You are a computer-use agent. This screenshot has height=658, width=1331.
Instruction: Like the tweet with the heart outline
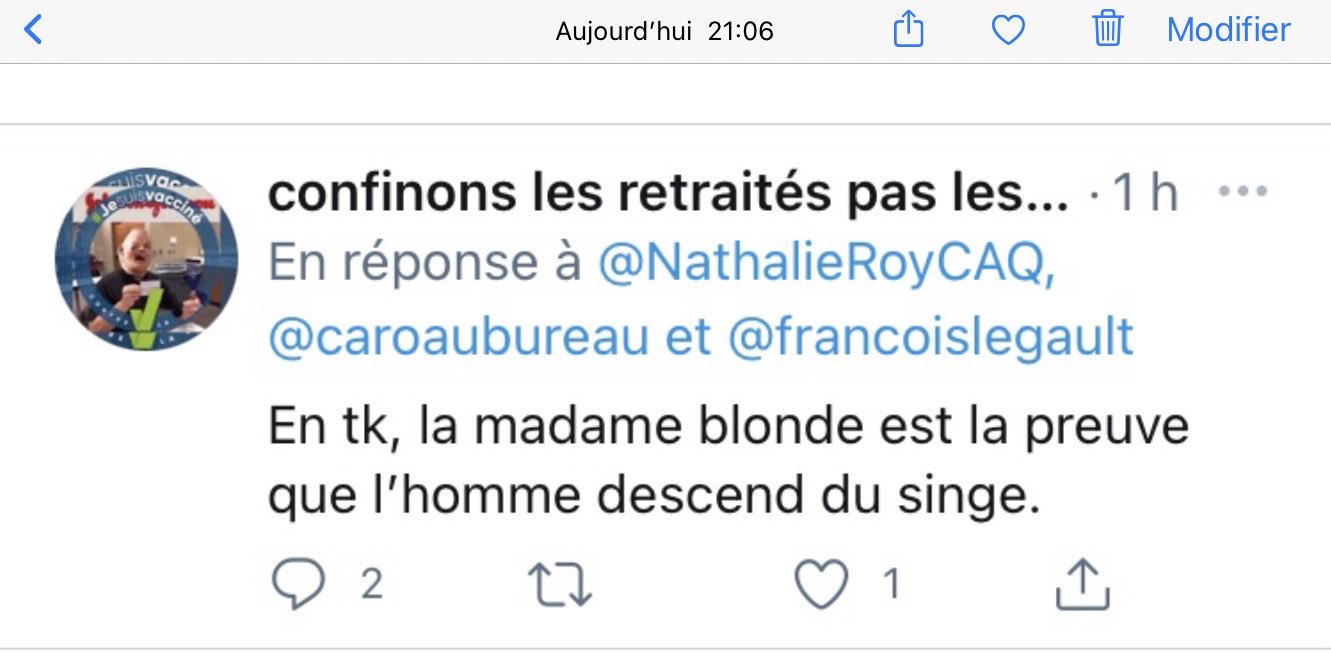click(x=821, y=584)
